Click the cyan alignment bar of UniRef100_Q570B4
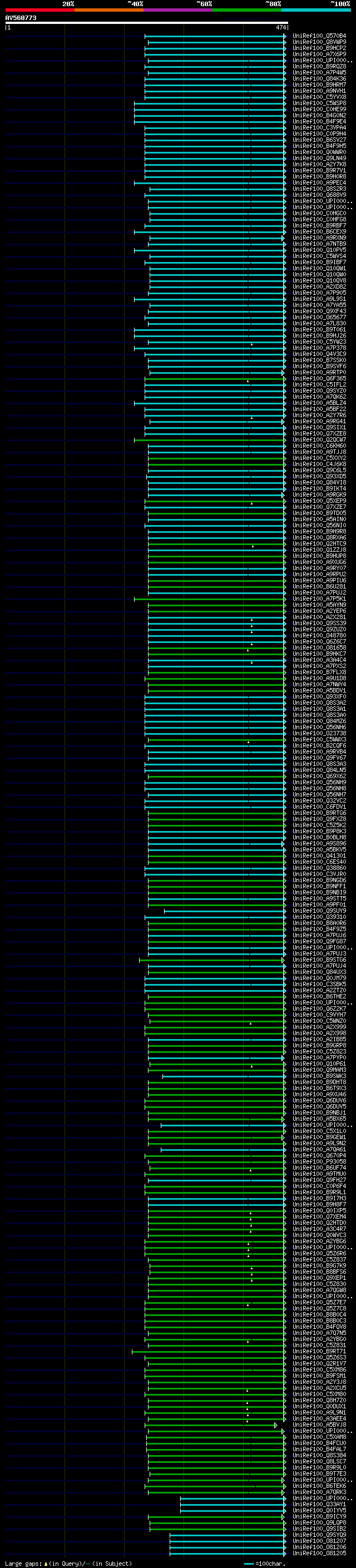 (x=215, y=36)
